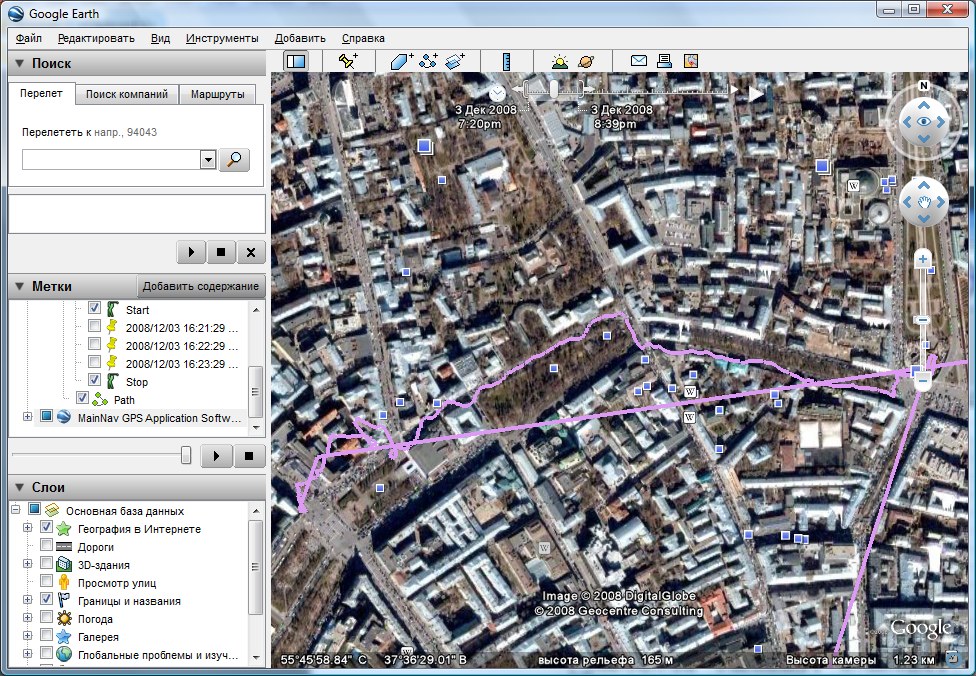Email the current view
Screen dimensions: 976x676
tap(639, 61)
